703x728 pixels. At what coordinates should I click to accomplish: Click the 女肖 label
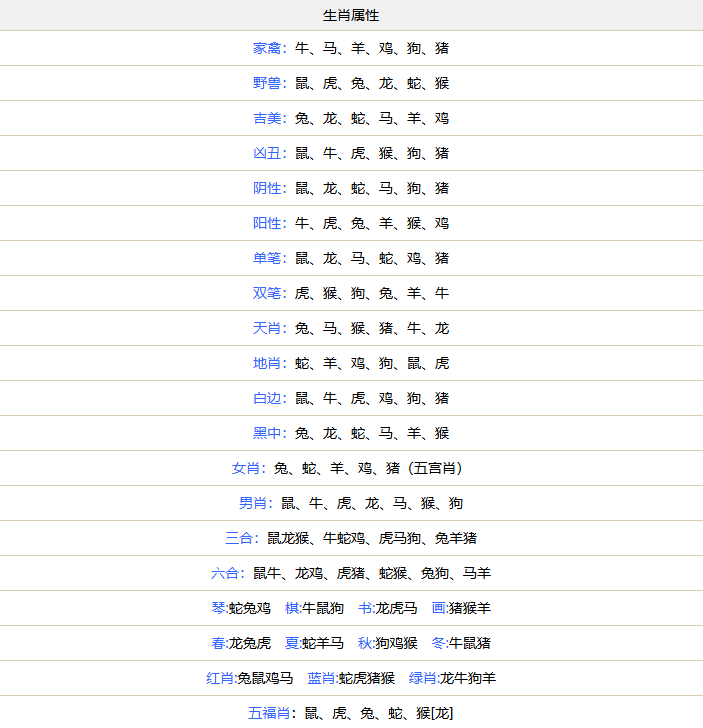pyautogui.click(x=246, y=468)
